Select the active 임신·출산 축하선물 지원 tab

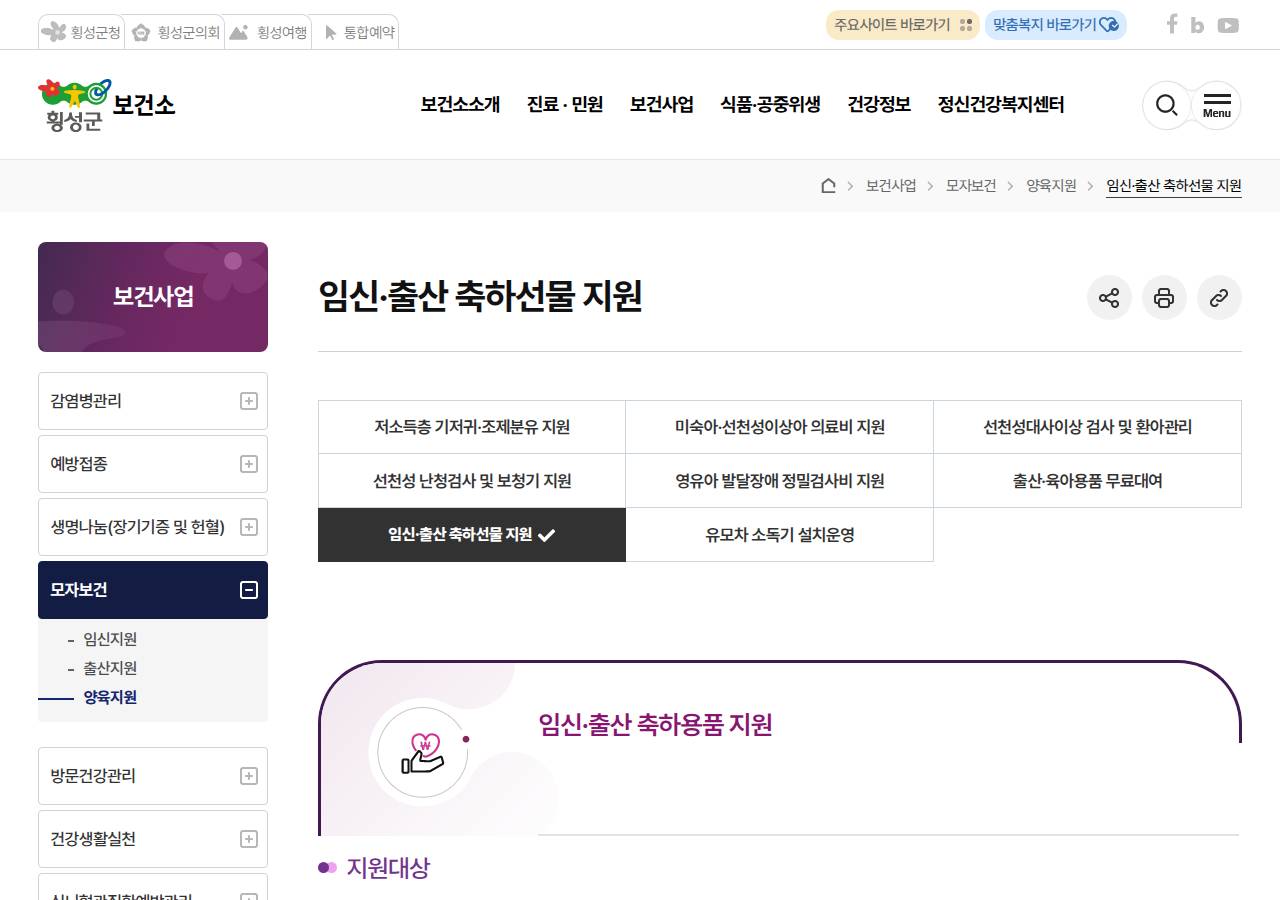point(472,535)
